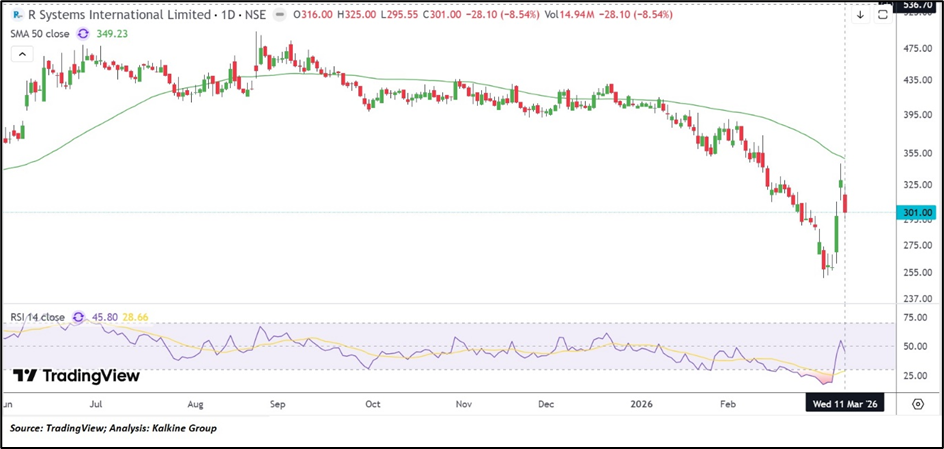The height and width of the screenshot is (449, 944).
Task: Click the gray market status icon after NSE
Action: coord(279,15)
